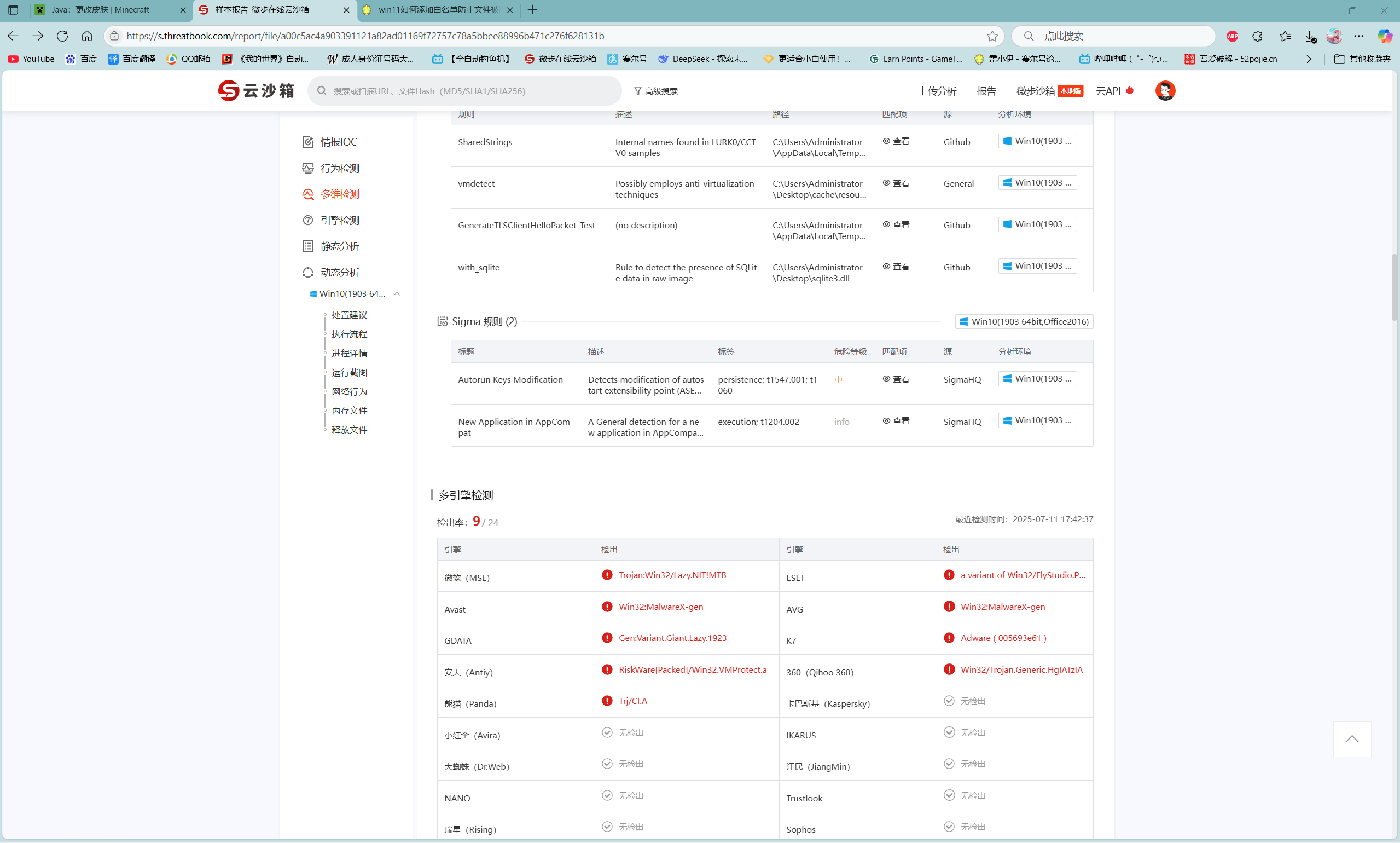
Task: Go to browser home page icon
Action: pos(87,36)
